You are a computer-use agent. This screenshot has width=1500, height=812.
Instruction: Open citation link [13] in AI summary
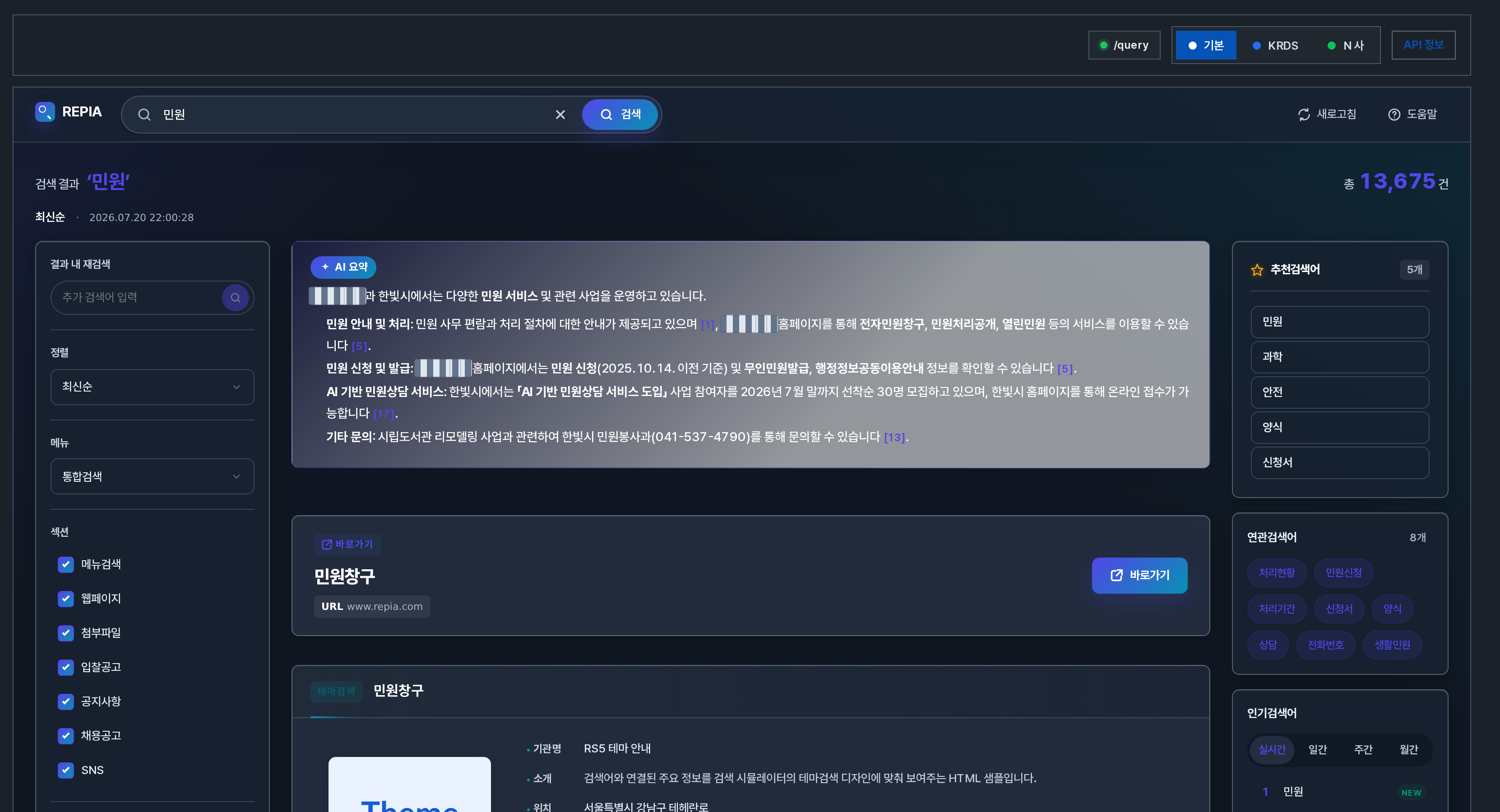894,437
